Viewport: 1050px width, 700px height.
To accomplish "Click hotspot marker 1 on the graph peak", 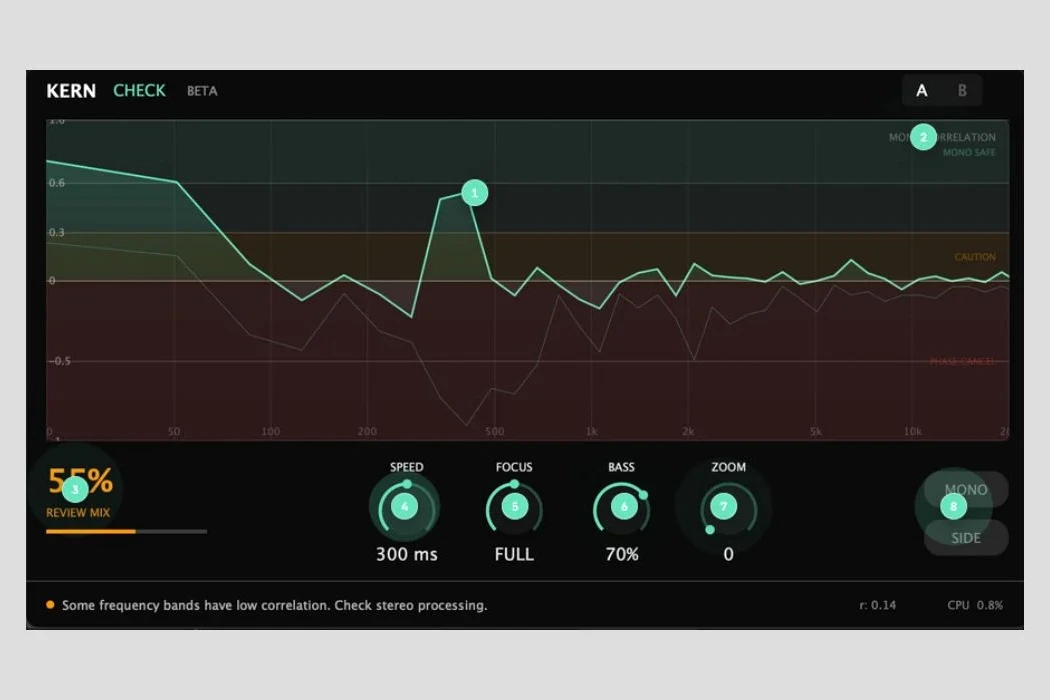I will 475,193.
